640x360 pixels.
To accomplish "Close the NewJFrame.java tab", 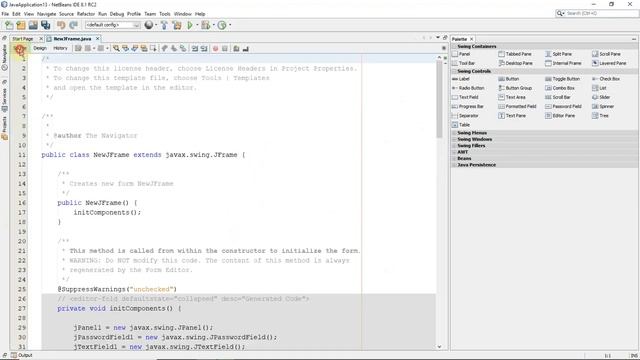I will (98, 39).
